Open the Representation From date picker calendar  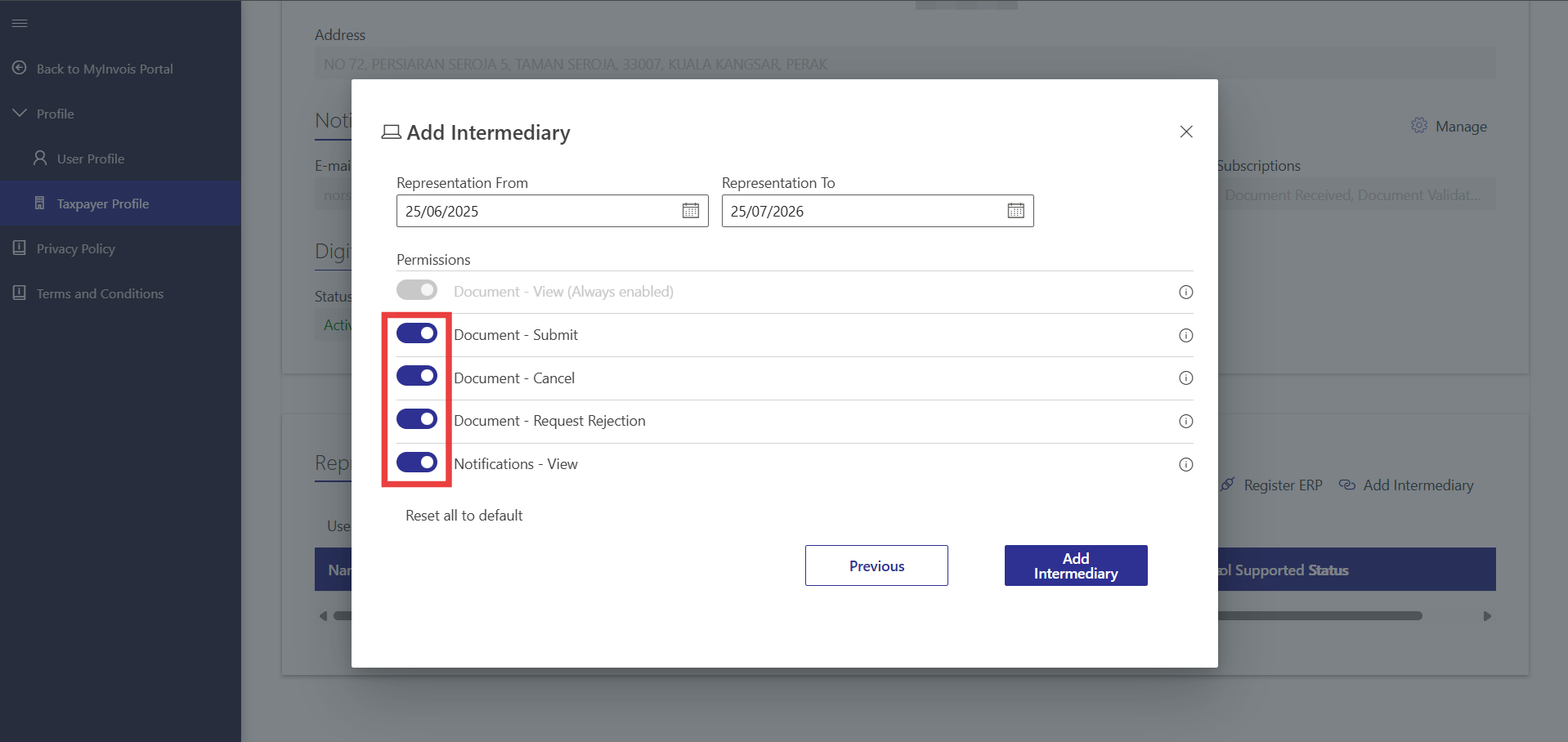[x=691, y=211]
